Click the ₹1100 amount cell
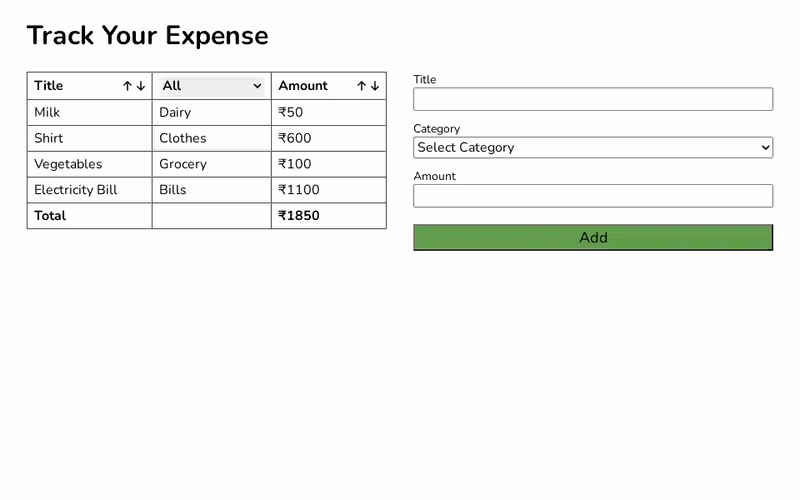This screenshot has height=500, width=800. (299, 190)
